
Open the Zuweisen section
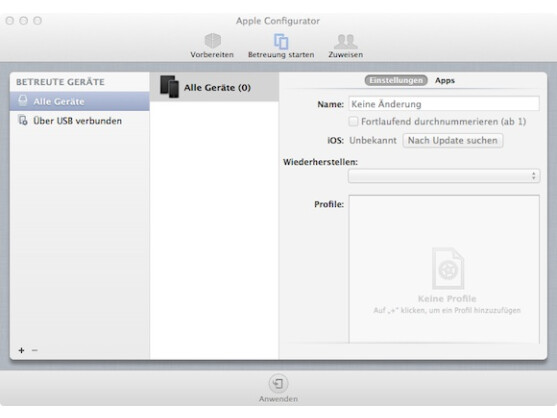(345, 45)
